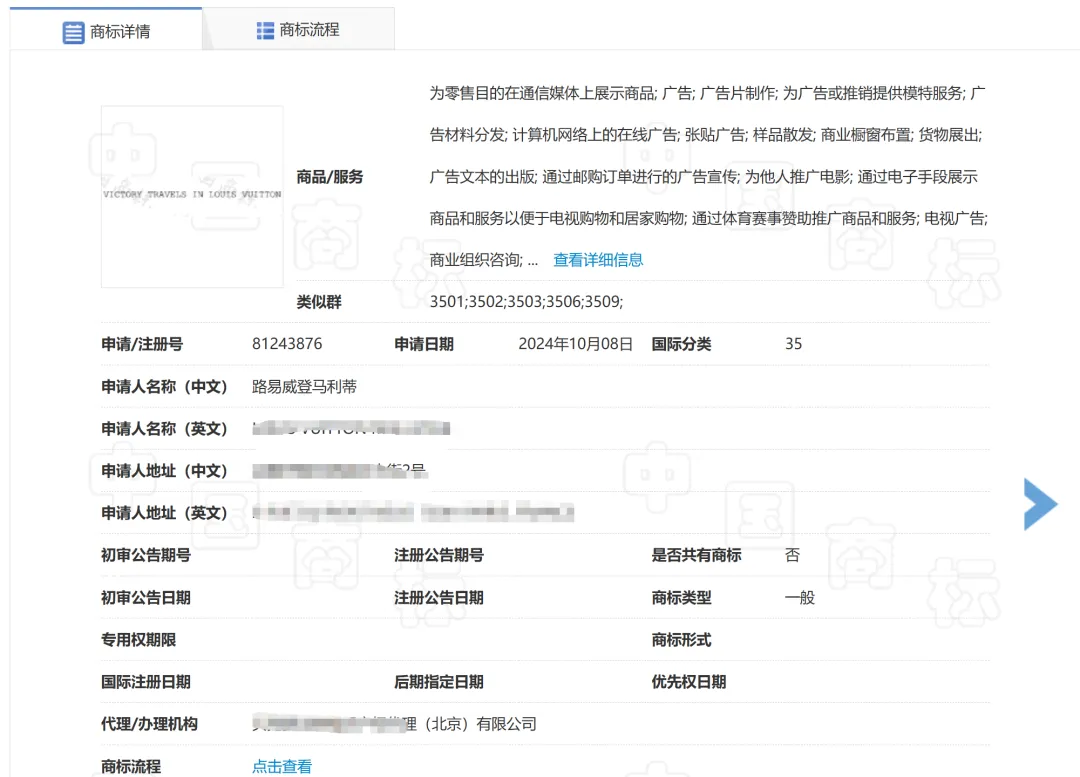Click the 点击查看 trademark flow link

282,766
